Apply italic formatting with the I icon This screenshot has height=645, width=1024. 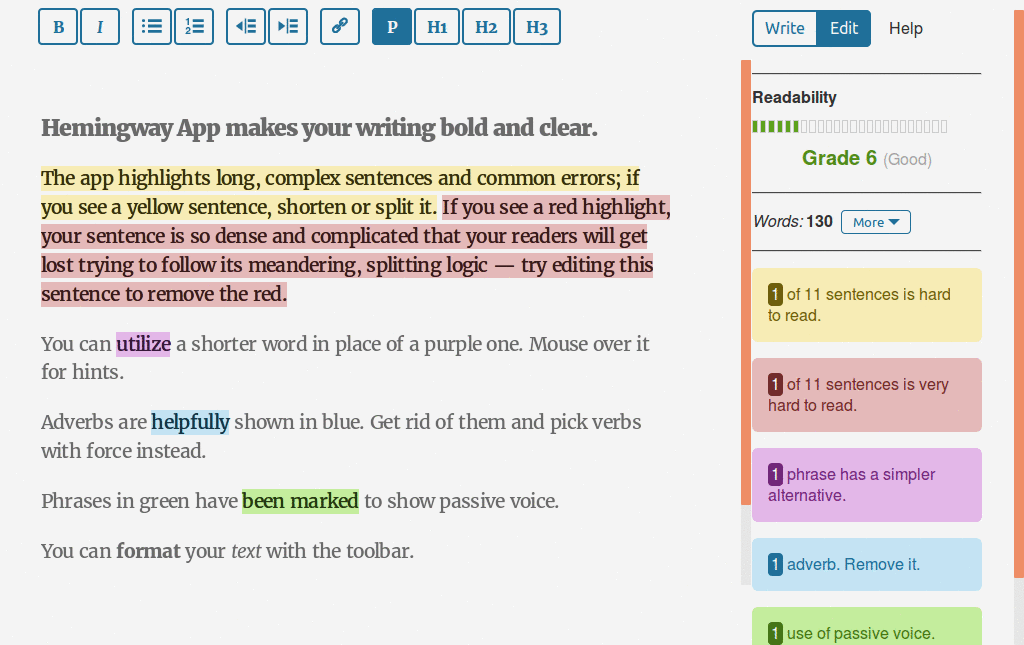pyautogui.click(x=100, y=26)
